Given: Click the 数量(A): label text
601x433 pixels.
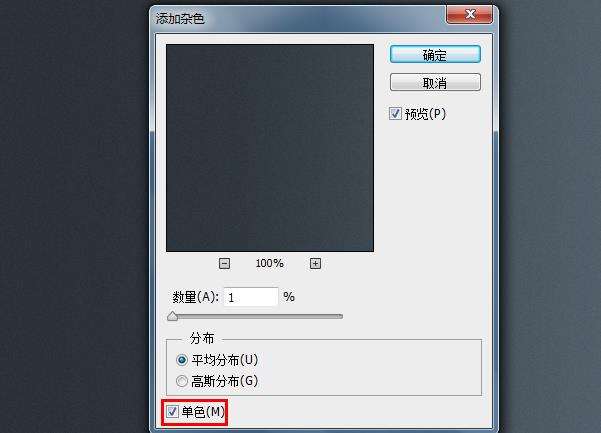Looking at the screenshot, I should 195,297.
